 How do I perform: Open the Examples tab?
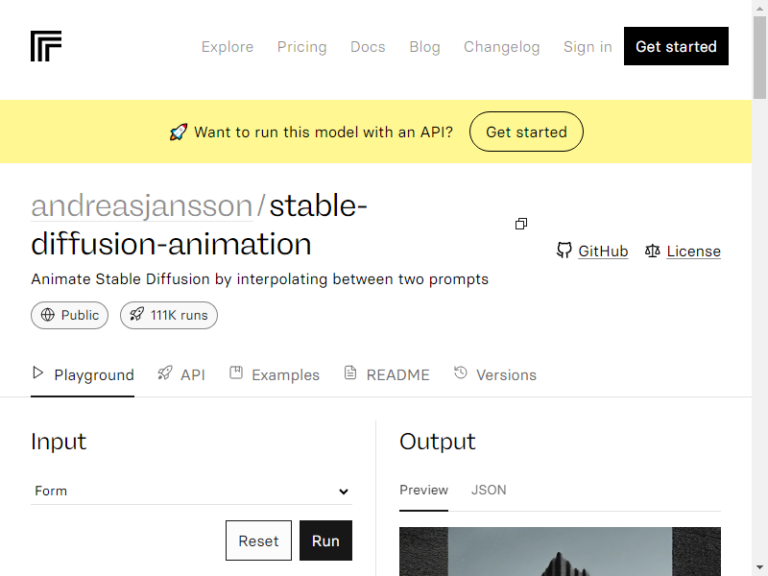274,375
